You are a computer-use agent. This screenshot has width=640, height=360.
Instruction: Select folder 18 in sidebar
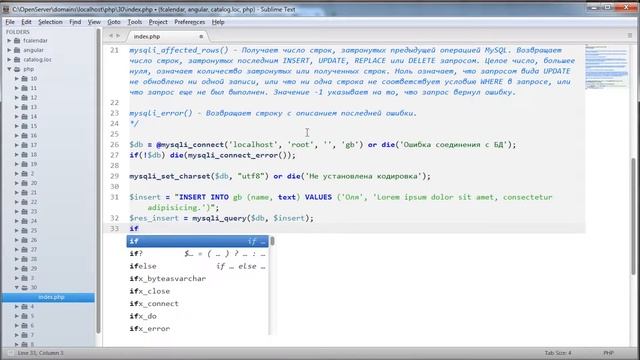[33, 155]
